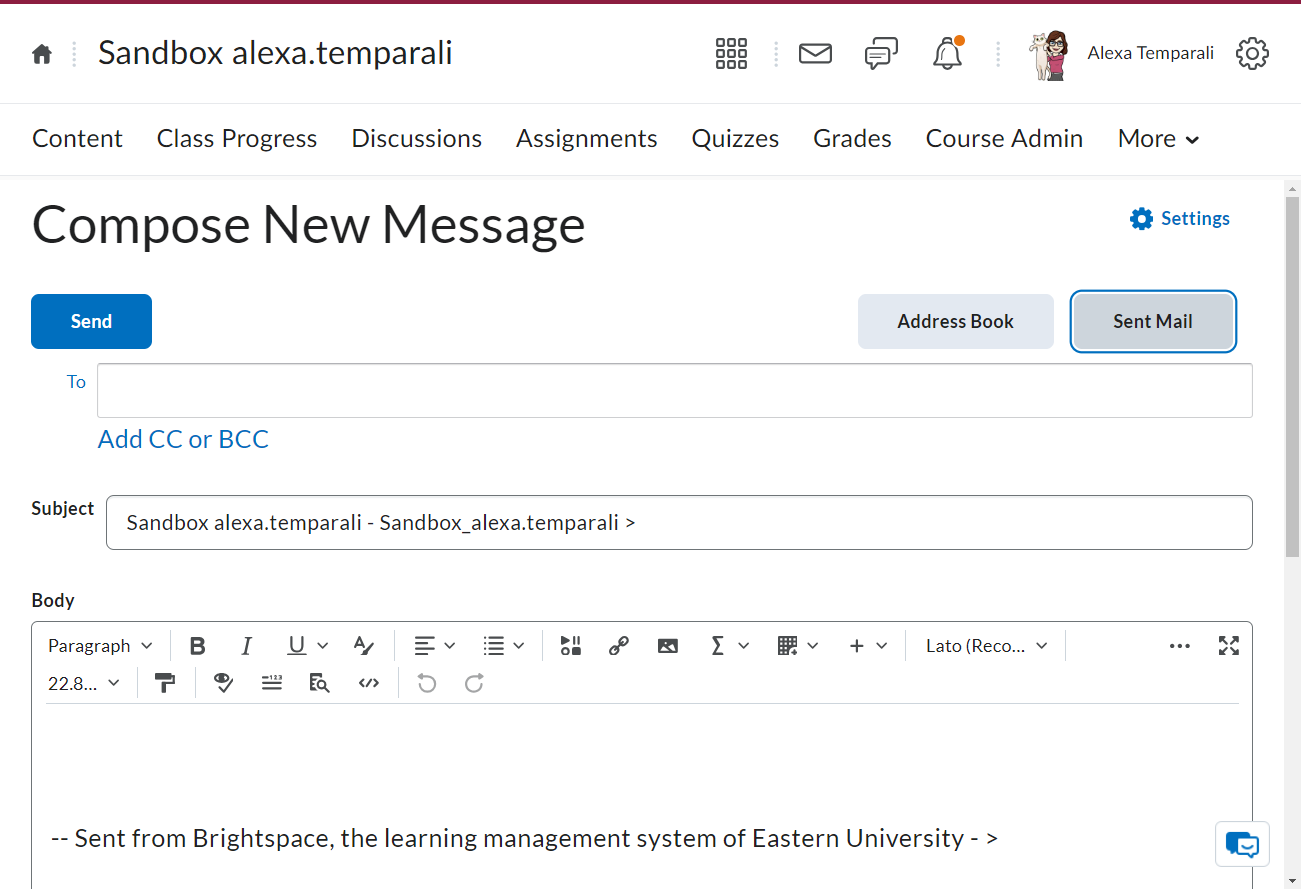Click the Insert Stuff icon
This screenshot has width=1301, height=889.
point(571,646)
